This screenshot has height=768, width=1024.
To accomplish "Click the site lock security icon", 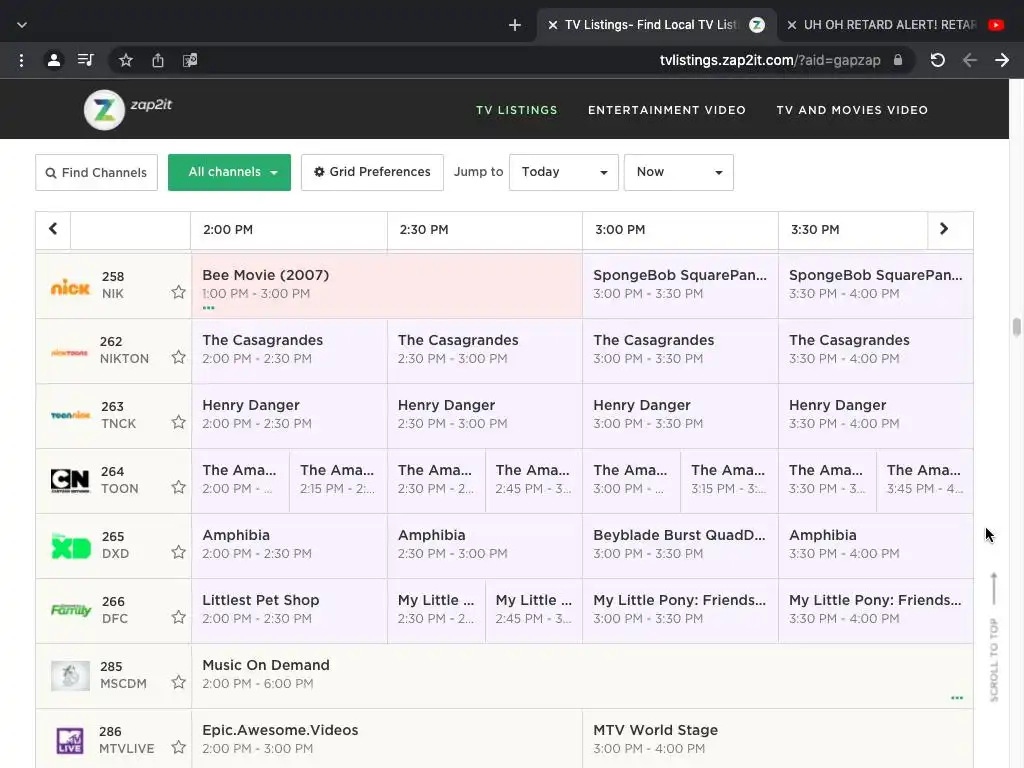I will click(898, 60).
